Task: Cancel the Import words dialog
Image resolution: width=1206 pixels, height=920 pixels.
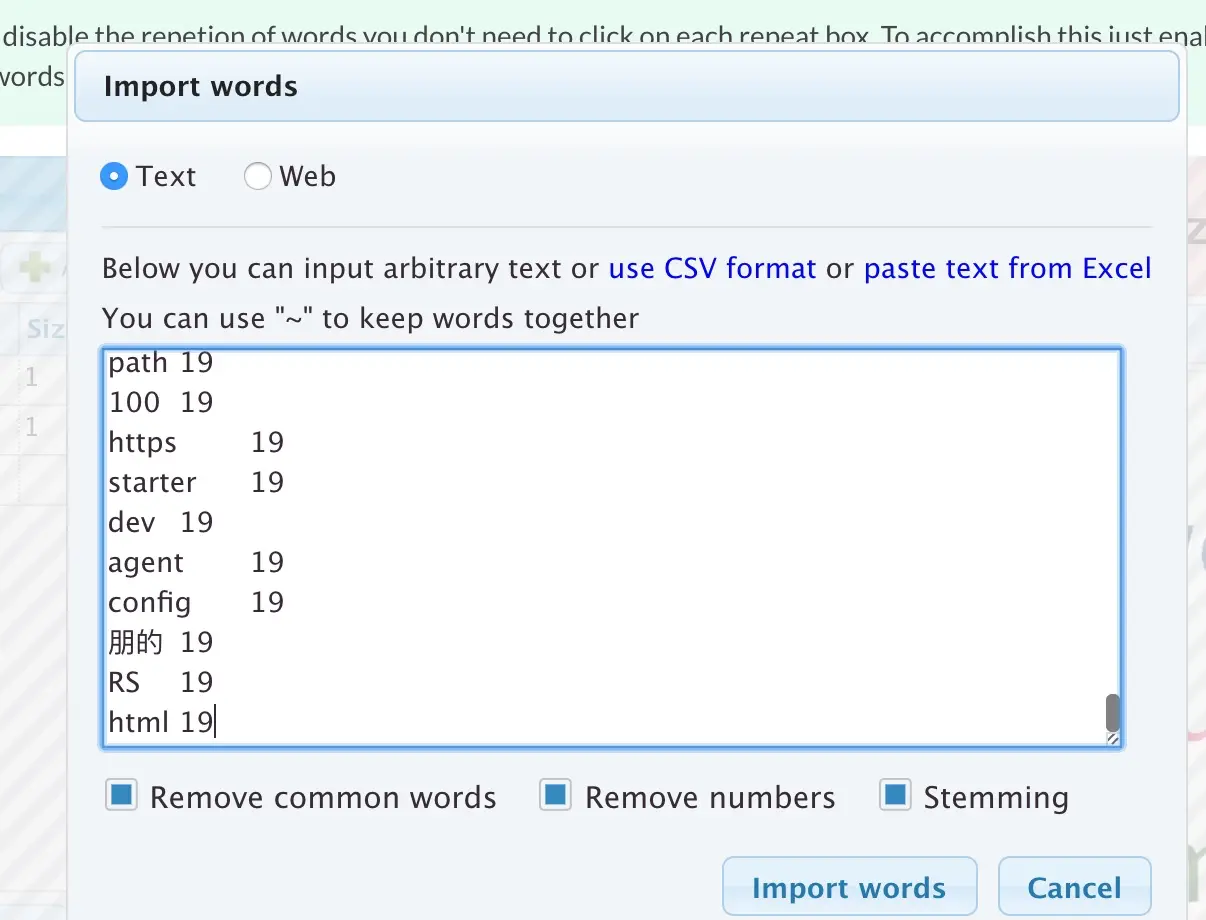Action: pyautogui.click(x=1074, y=887)
